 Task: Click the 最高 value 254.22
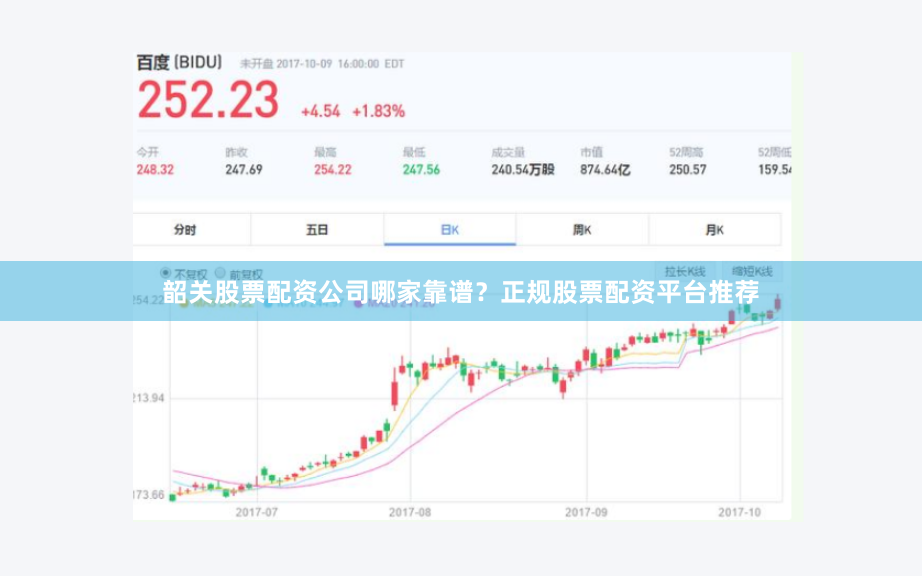[x=332, y=169]
